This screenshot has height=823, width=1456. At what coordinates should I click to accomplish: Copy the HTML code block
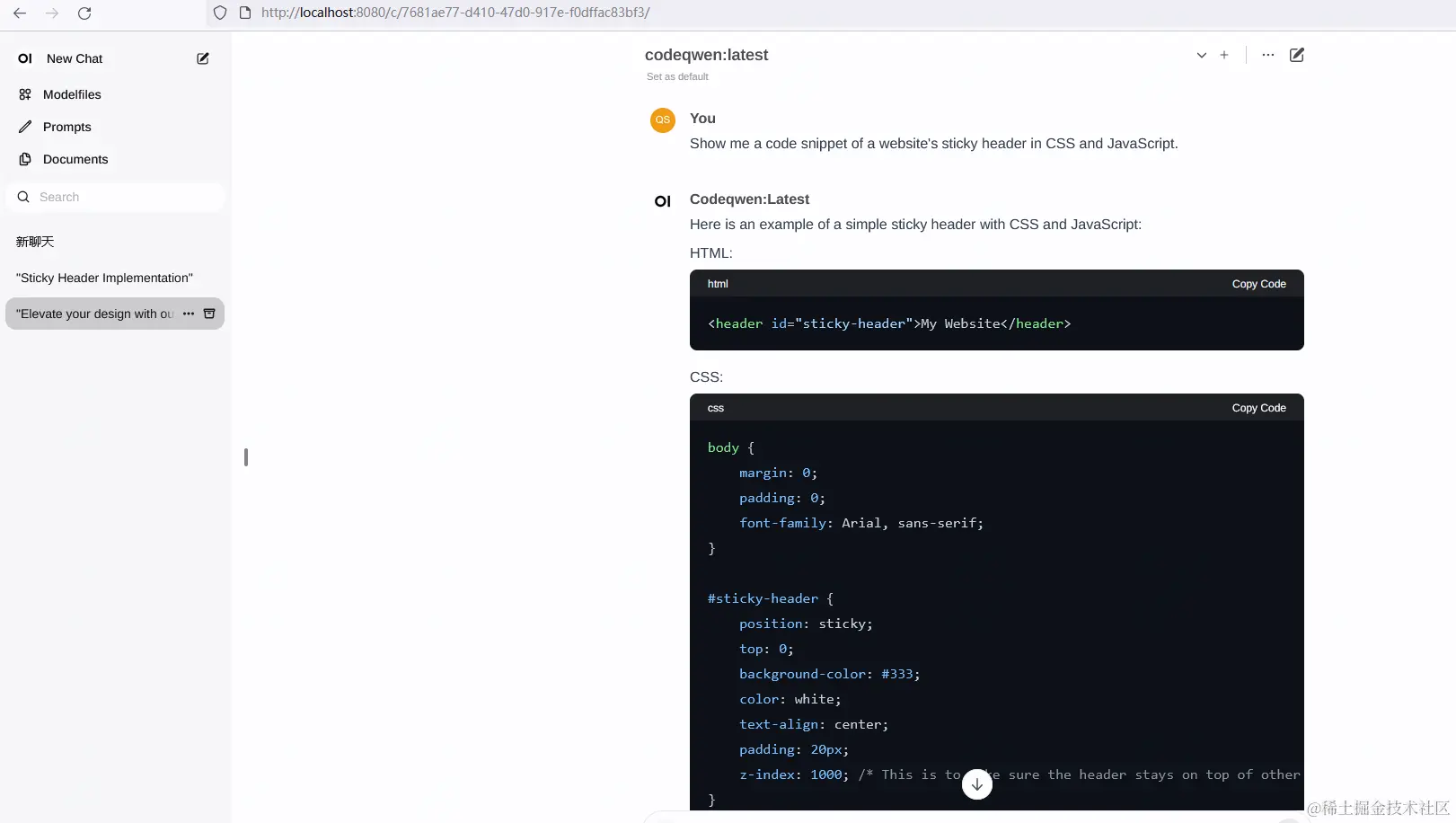pos(1258,284)
